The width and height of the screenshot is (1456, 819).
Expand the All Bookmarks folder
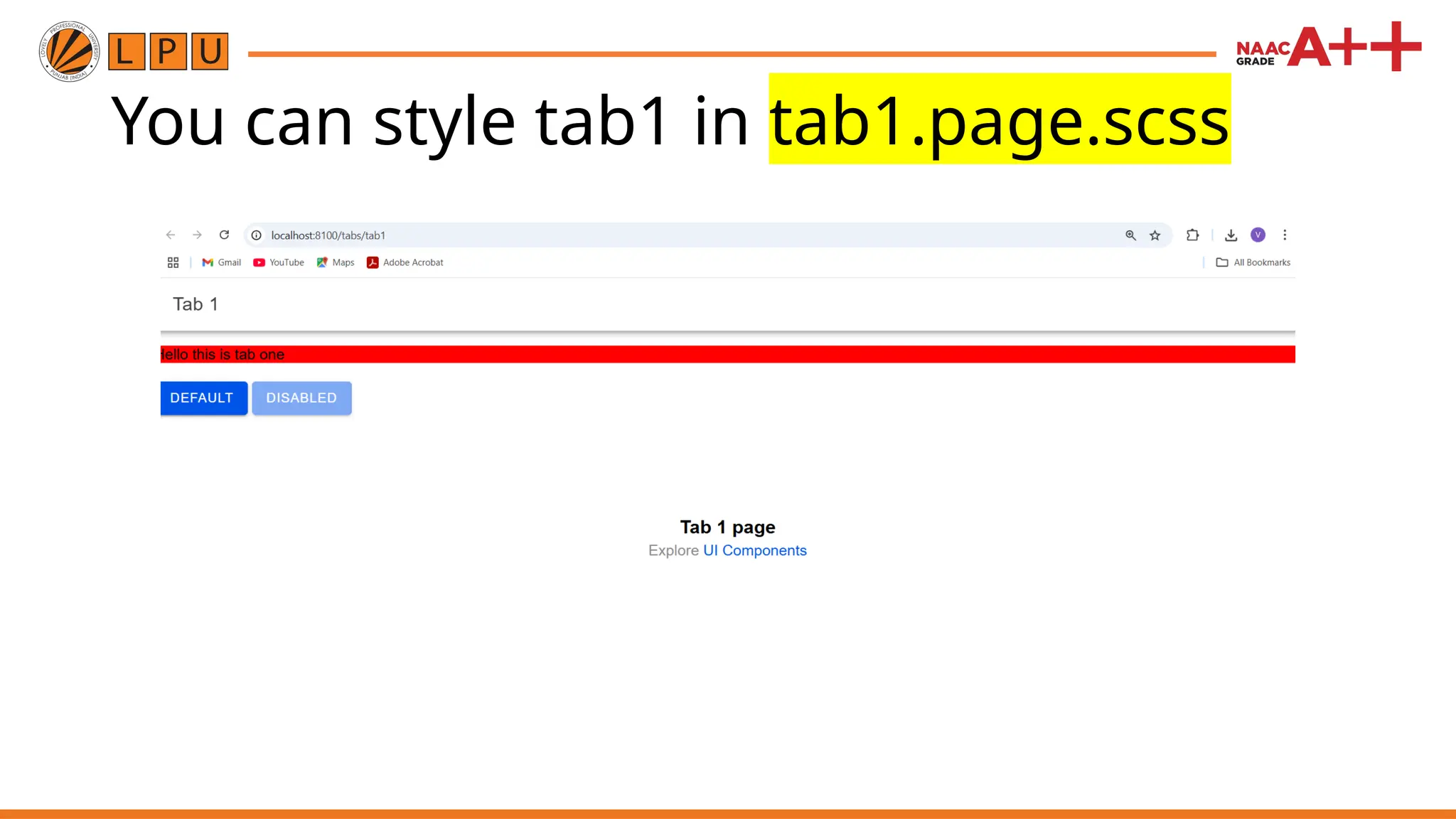[x=1253, y=262]
